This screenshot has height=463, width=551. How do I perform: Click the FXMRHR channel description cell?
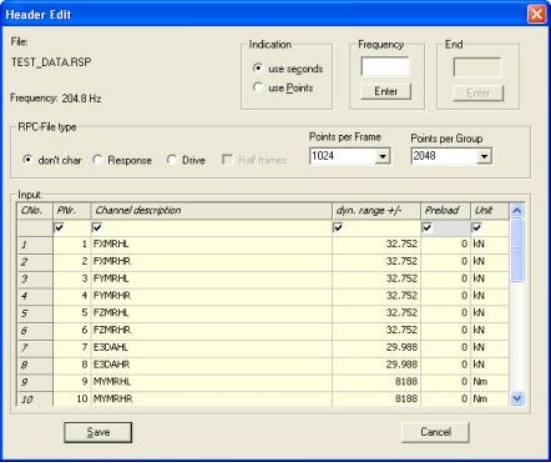point(212,261)
